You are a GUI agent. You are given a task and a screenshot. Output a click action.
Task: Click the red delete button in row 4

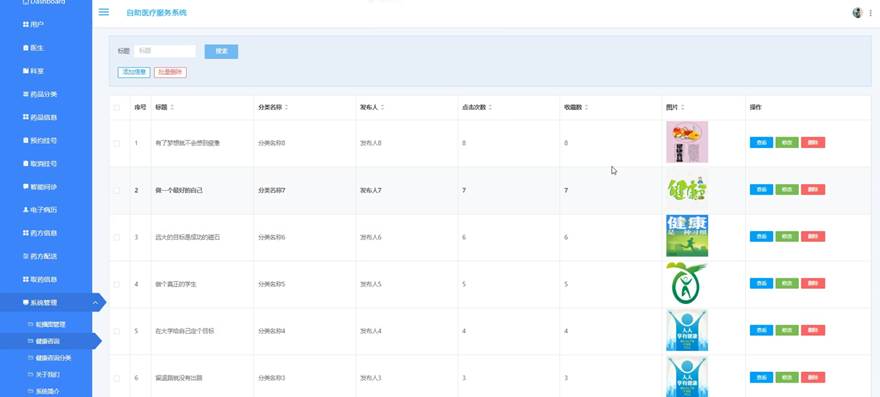(813, 284)
